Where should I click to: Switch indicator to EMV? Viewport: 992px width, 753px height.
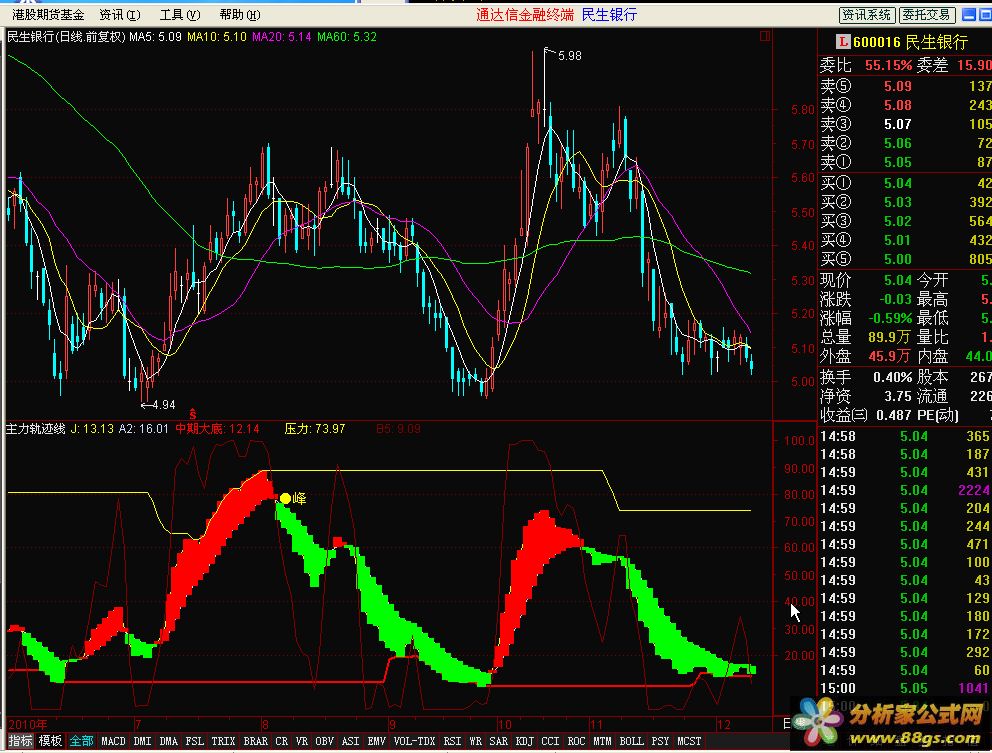(376, 741)
